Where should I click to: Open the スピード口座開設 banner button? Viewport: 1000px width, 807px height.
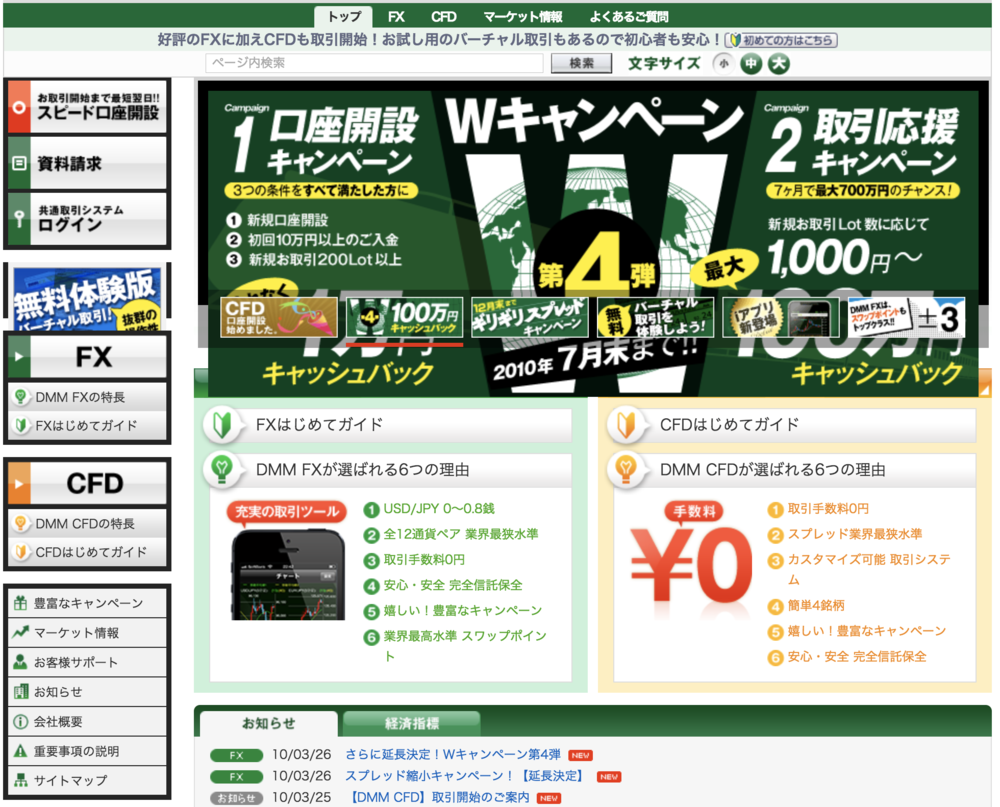point(87,107)
